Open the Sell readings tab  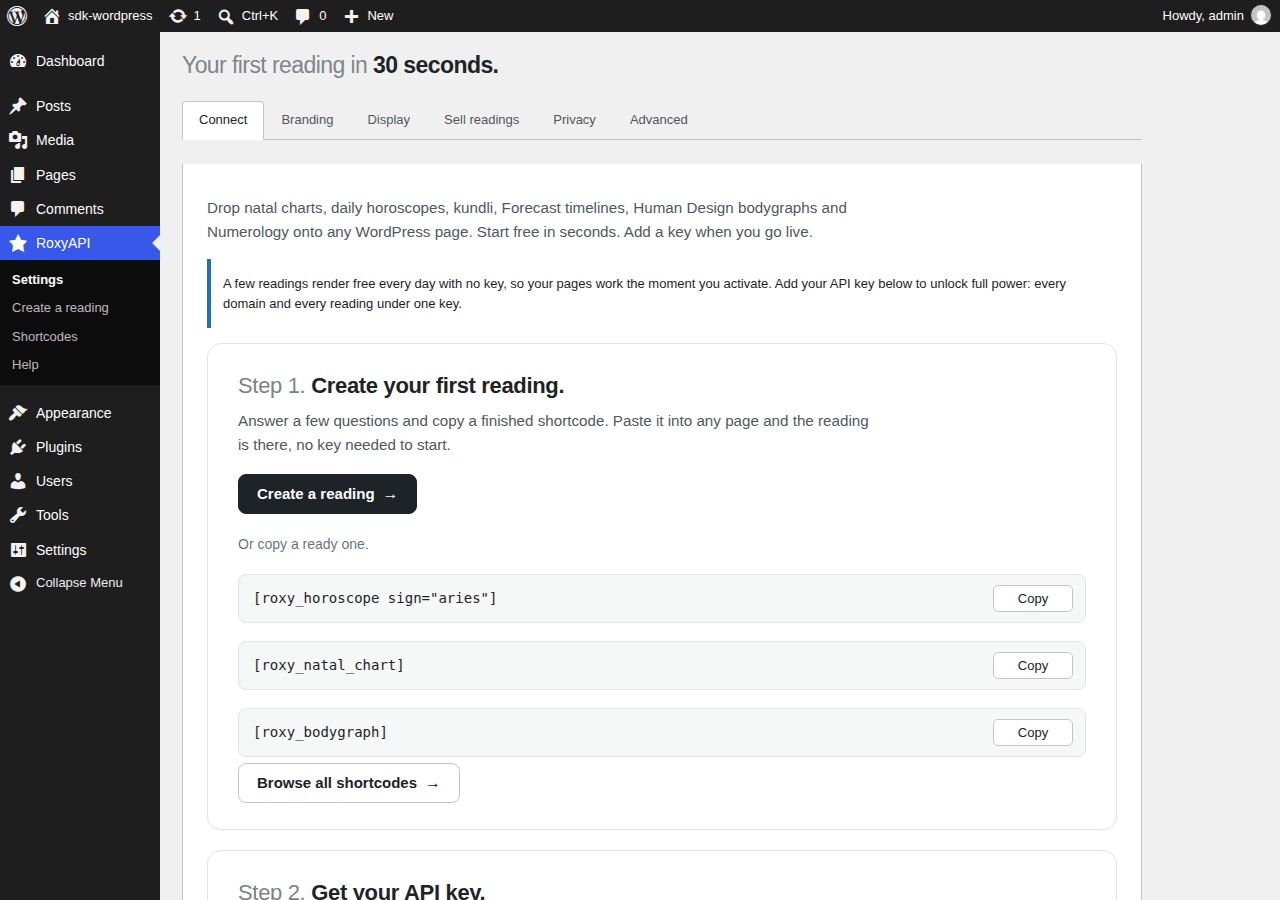[x=482, y=120]
